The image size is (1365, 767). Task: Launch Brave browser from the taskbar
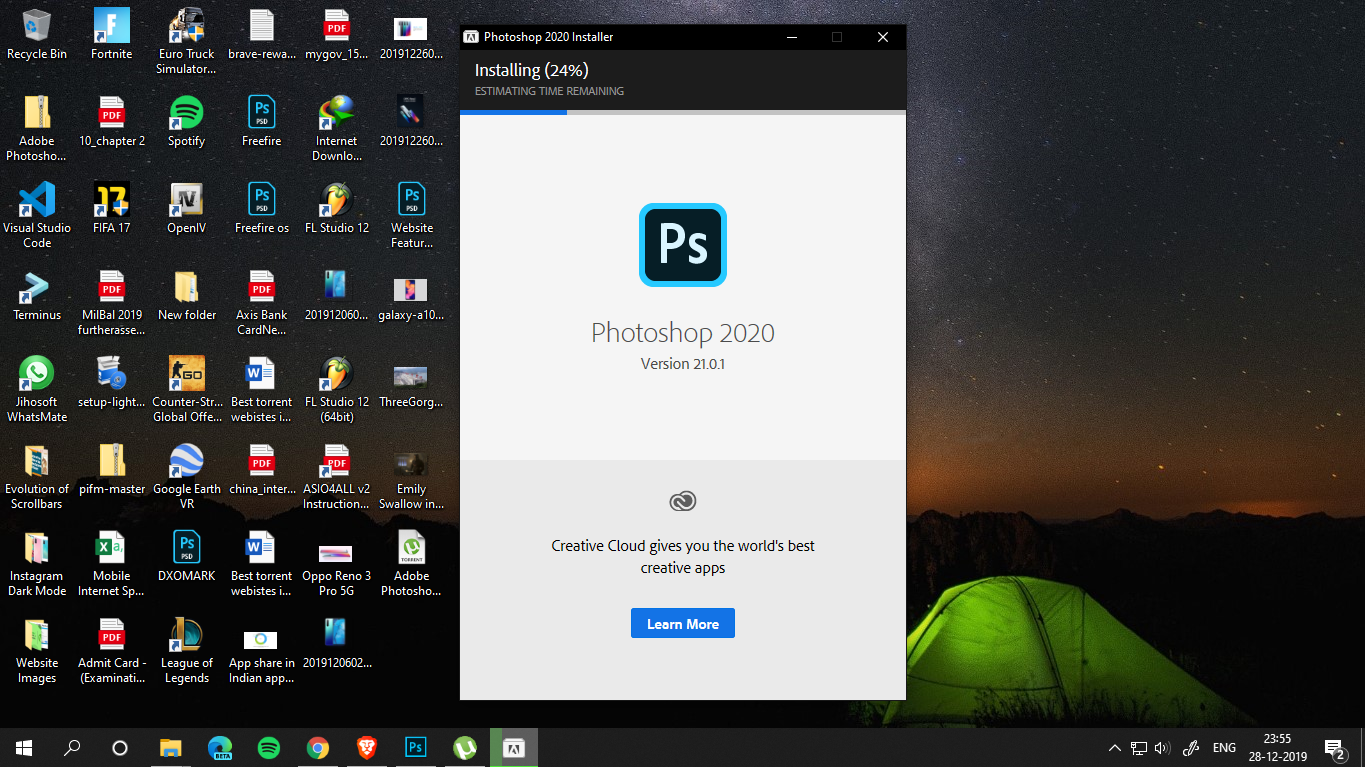367,747
